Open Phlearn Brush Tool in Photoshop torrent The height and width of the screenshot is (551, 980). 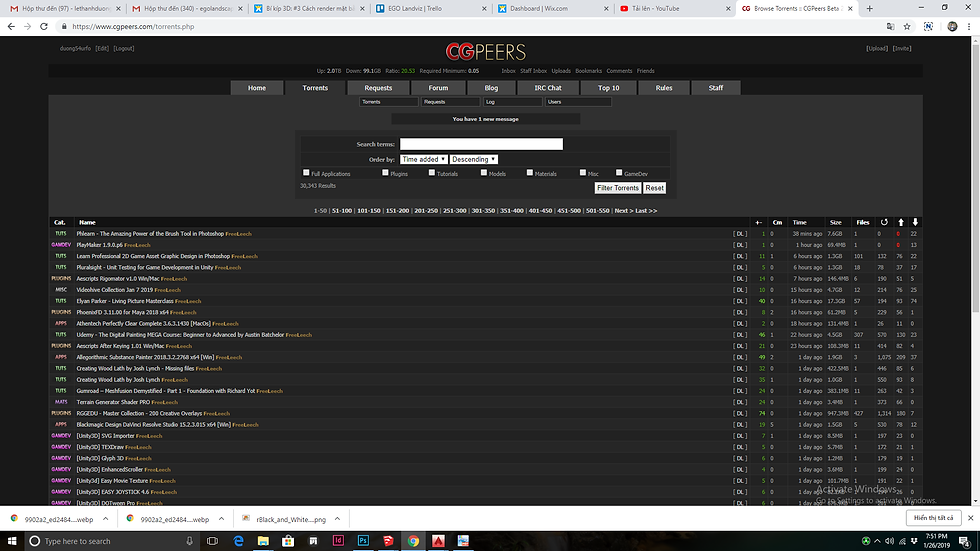(150, 234)
